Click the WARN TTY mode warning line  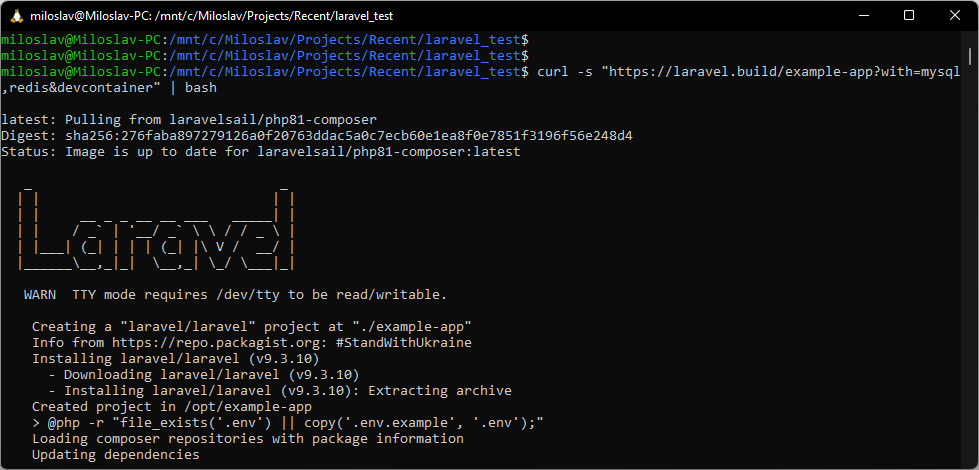tap(235, 295)
